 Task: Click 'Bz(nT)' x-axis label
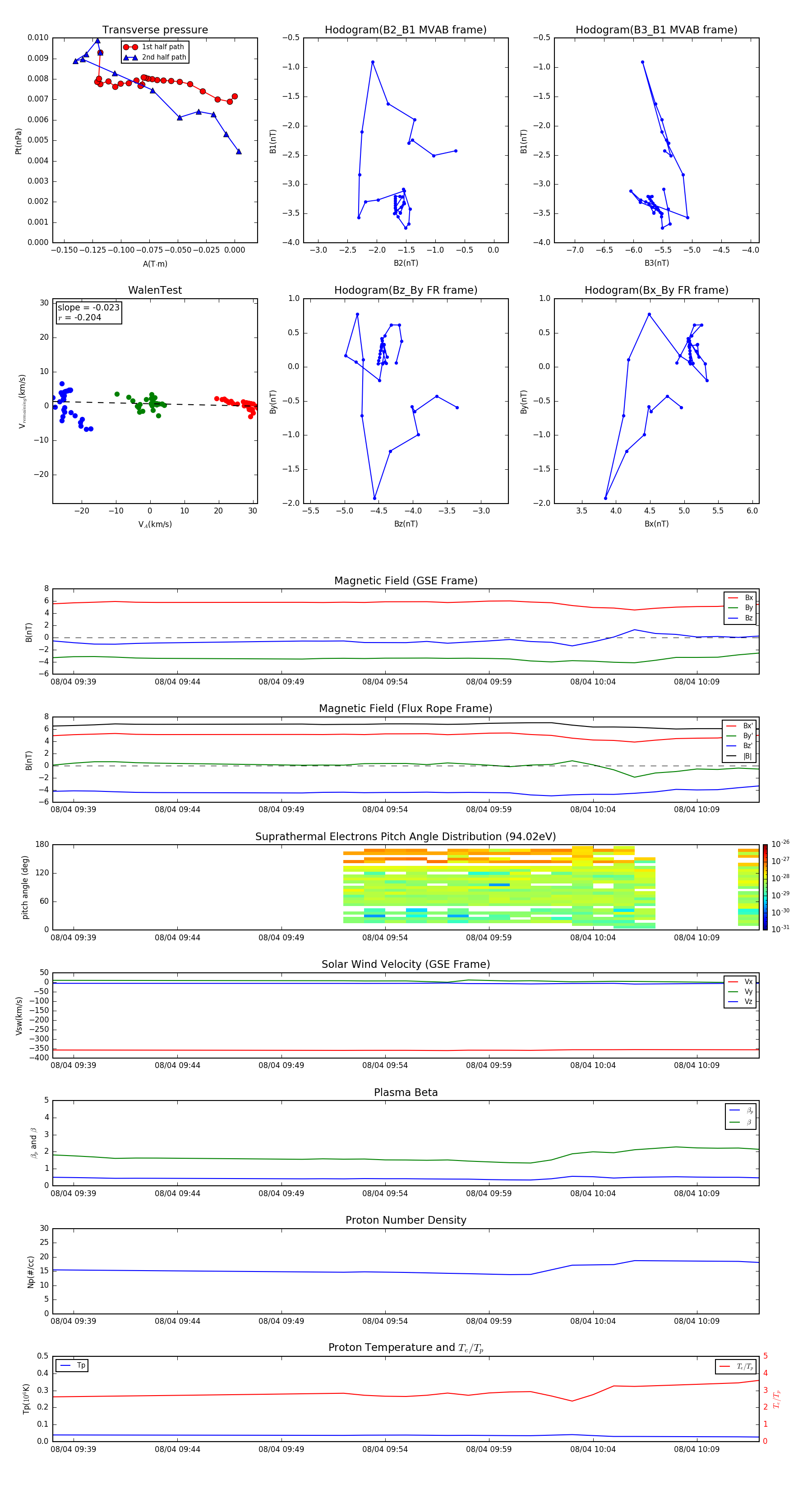click(406, 524)
